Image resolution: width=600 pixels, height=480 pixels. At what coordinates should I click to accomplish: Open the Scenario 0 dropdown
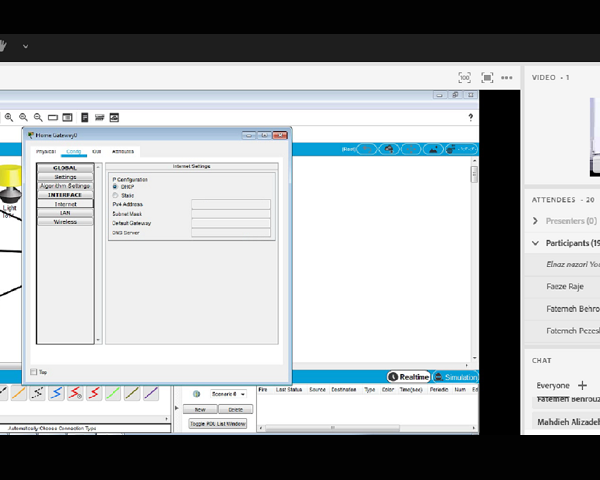(x=228, y=394)
